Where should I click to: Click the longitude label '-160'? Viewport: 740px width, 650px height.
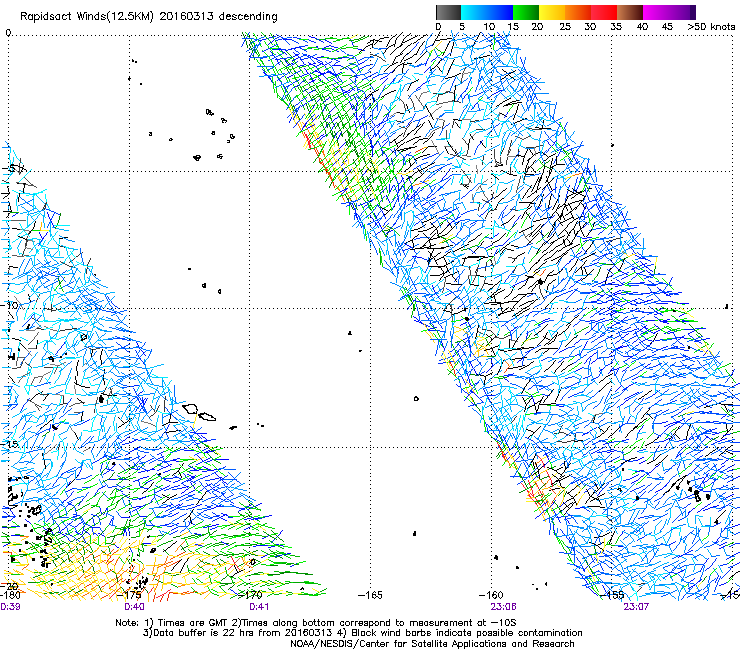point(491,595)
